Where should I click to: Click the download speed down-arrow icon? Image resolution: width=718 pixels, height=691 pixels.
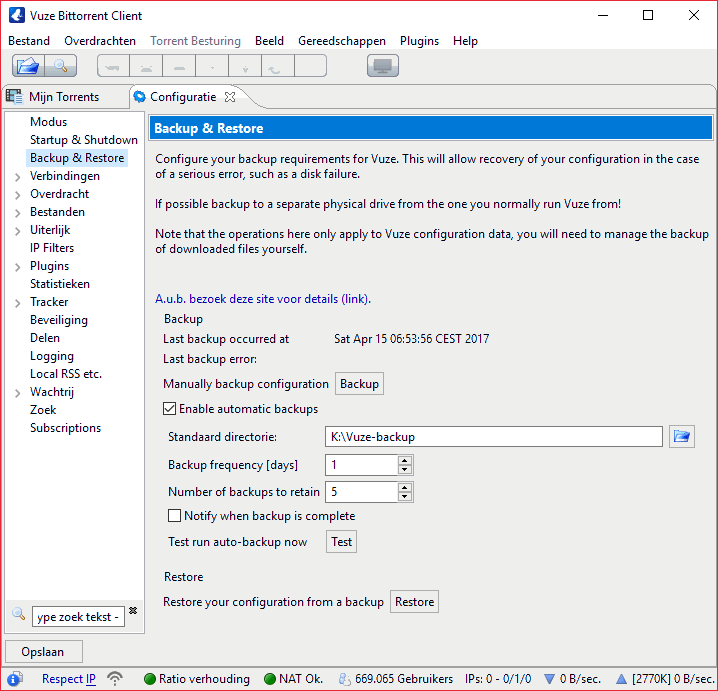[x=549, y=679]
